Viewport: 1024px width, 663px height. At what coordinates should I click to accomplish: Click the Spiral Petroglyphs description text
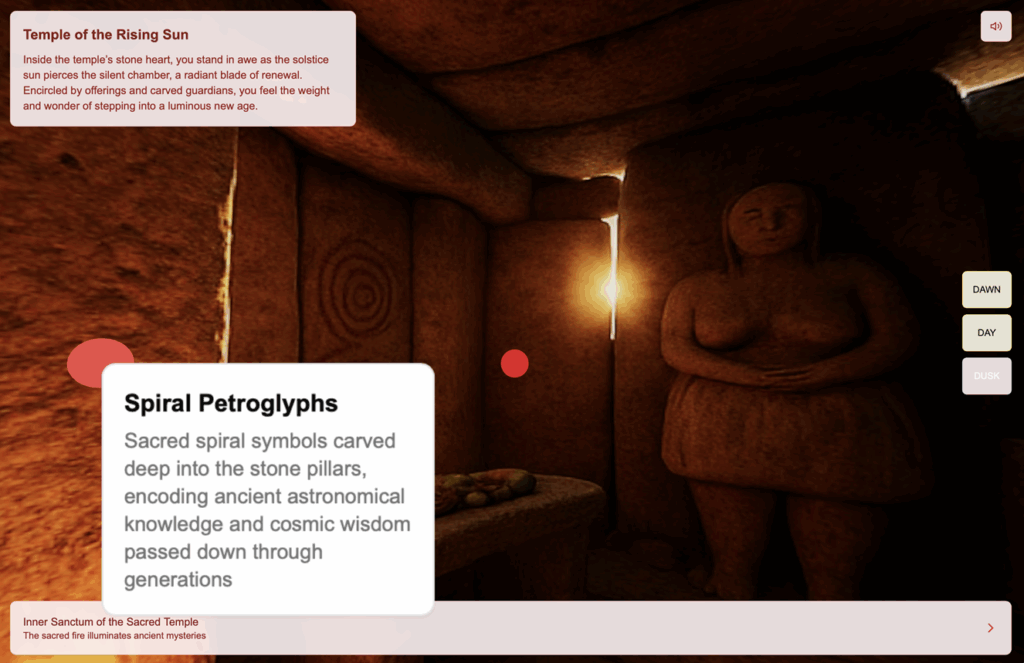click(267, 510)
